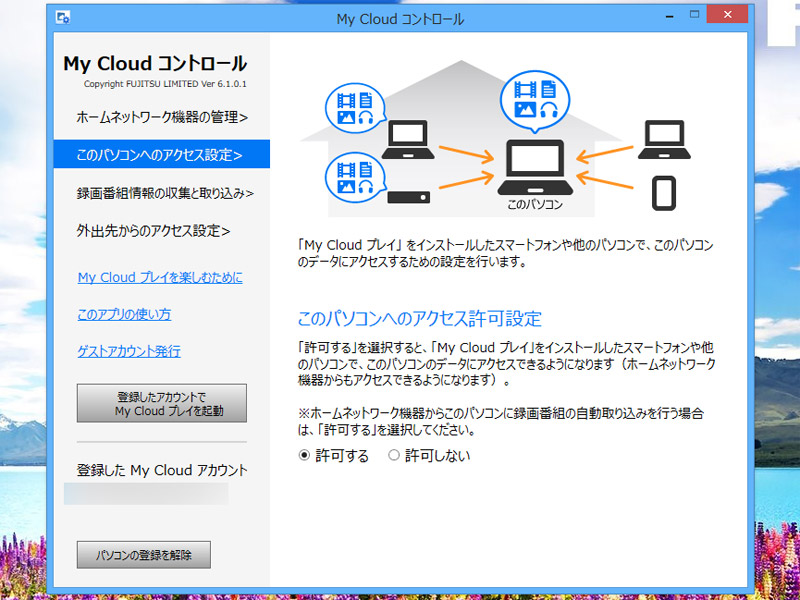Open the My Cloud プレイを楽しむために link

pyautogui.click(x=160, y=277)
